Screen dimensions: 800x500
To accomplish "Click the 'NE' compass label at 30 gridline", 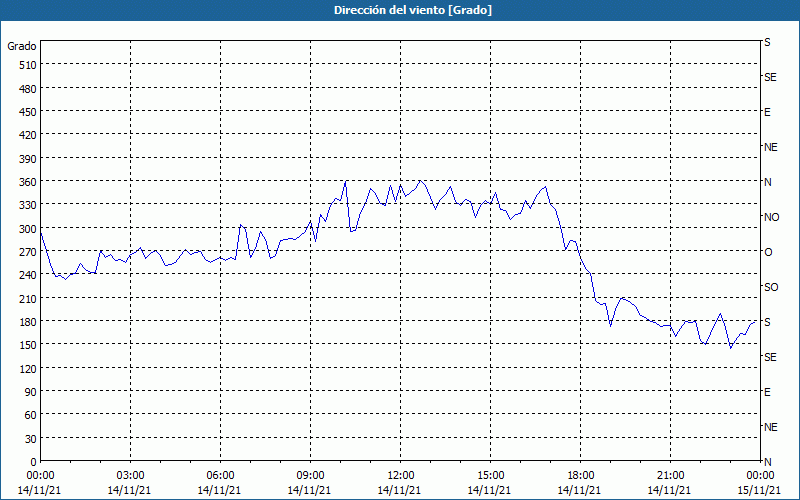I will coord(770,427).
